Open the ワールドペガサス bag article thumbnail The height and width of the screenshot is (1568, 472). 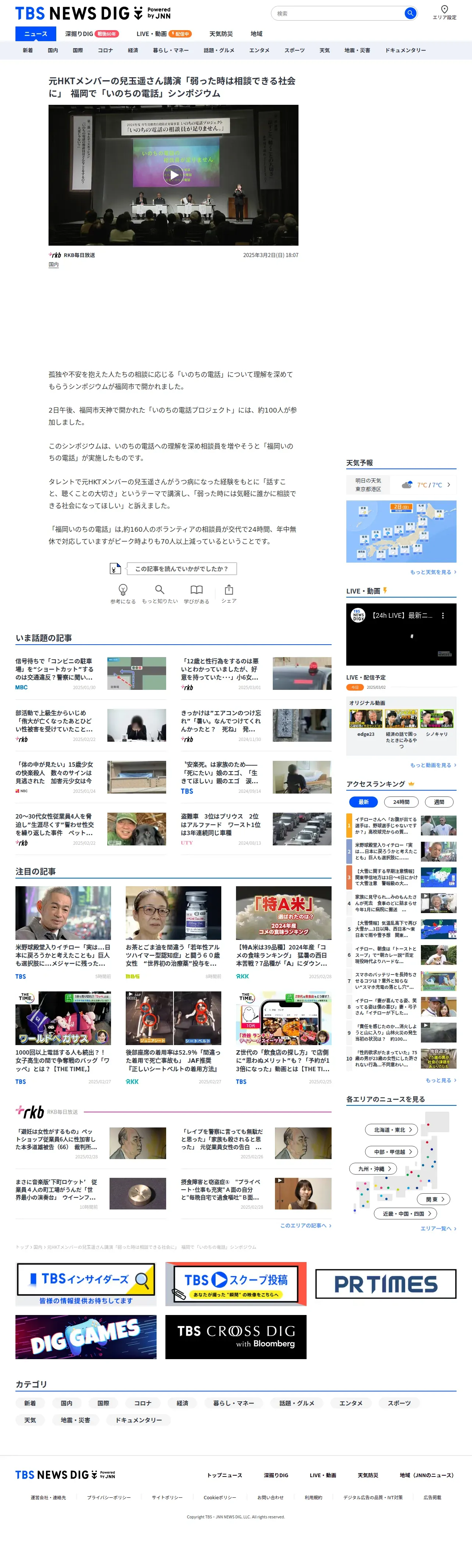coord(63,1018)
